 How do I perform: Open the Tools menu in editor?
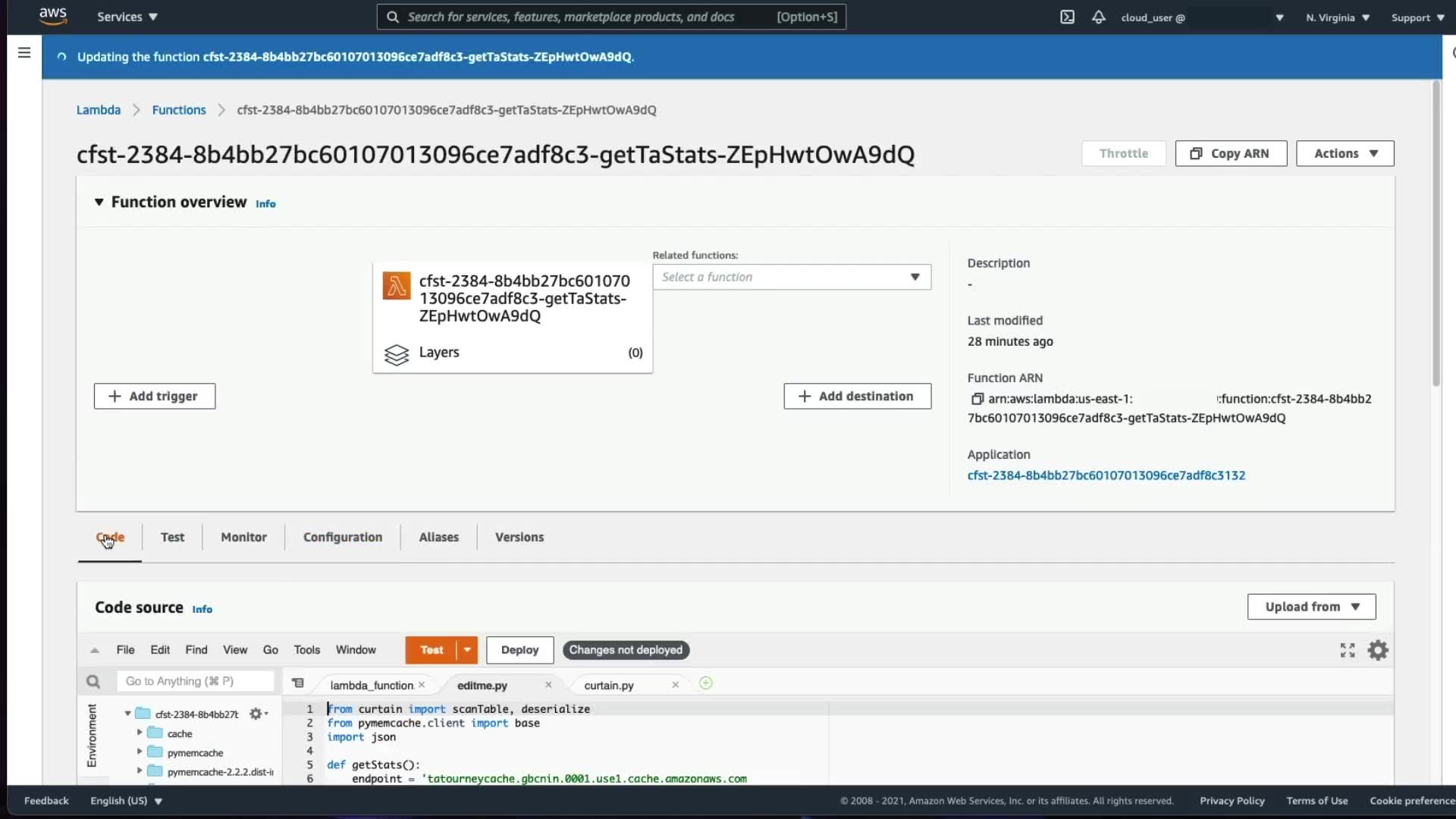306,650
